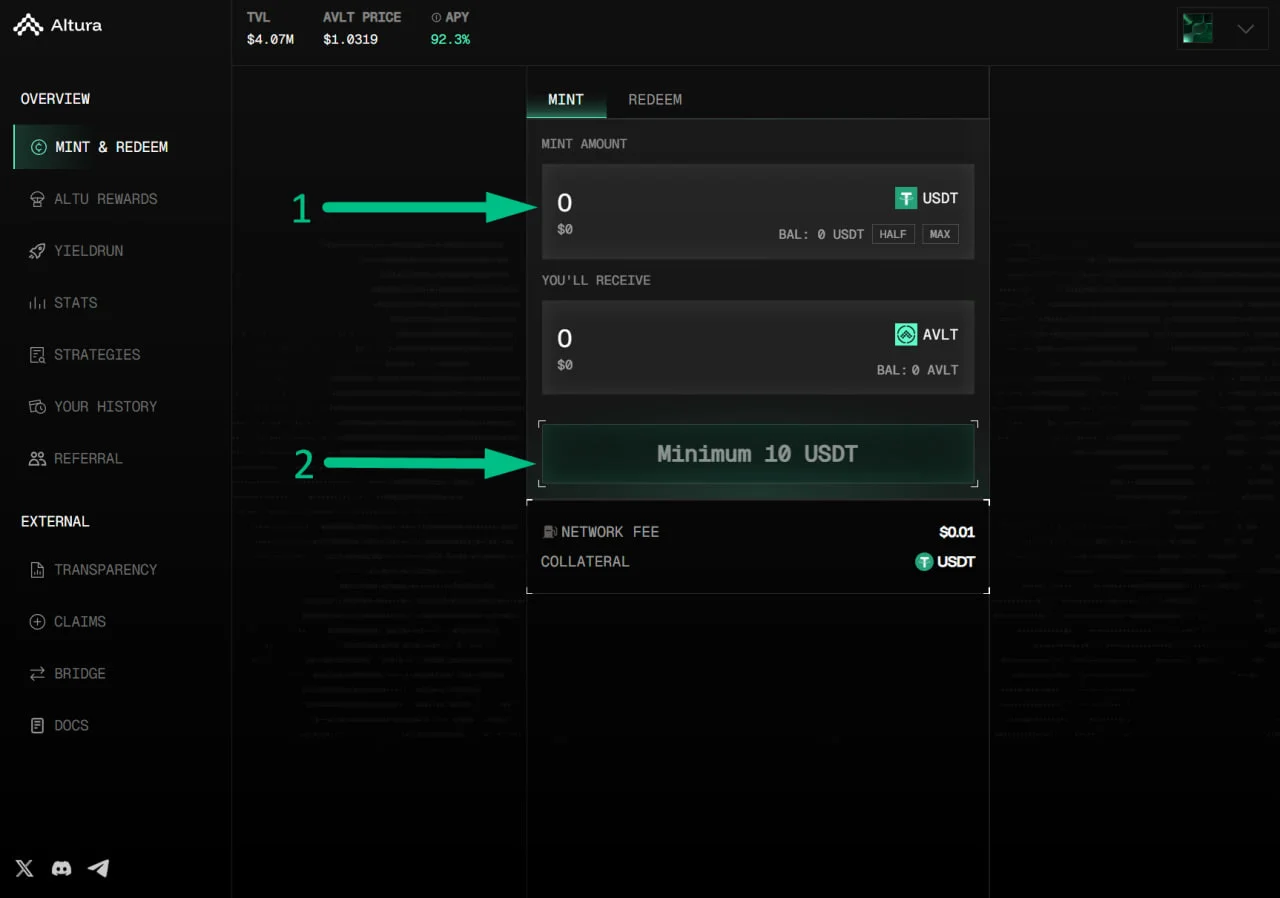The image size is (1280, 898).
Task: Navigate to STRATEGIES
Action: pos(97,355)
